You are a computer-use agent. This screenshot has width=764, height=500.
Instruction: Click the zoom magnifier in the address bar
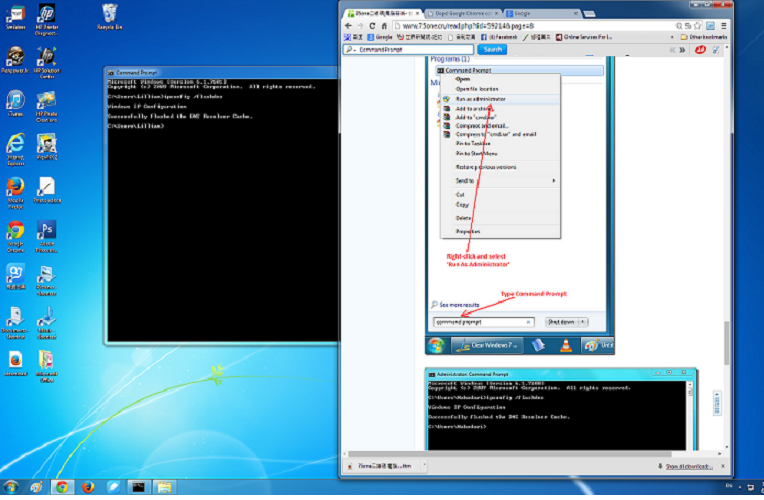pos(679,26)
